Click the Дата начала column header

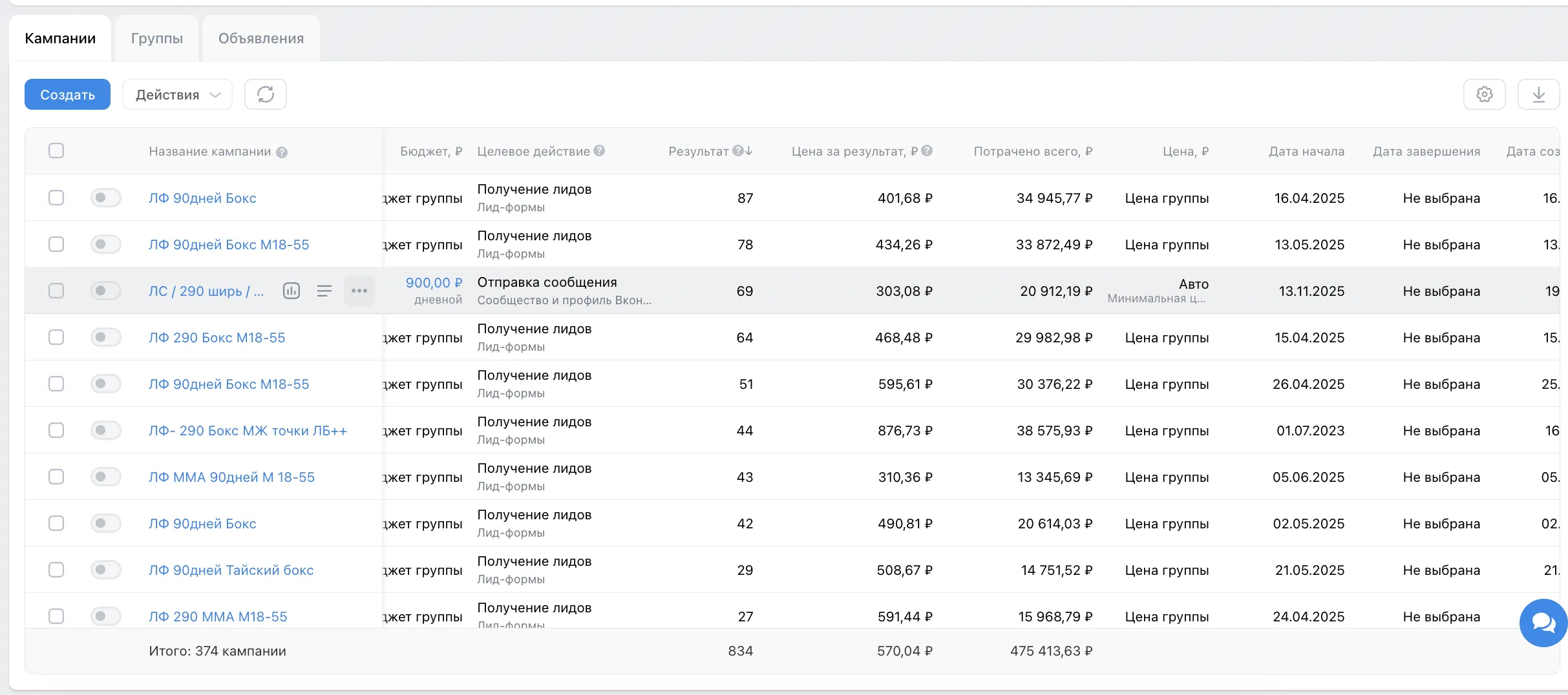pos(1306,151)
